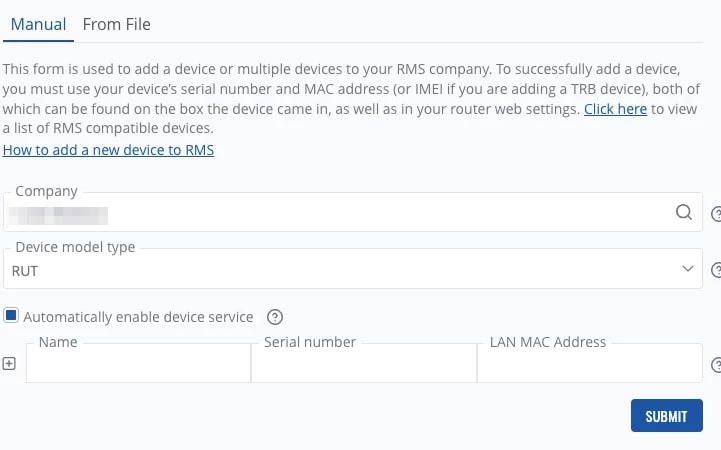Viewport: 721px width, 450px height.
Task: Click the help icon beside the Company field
Action: coord(716,214)
